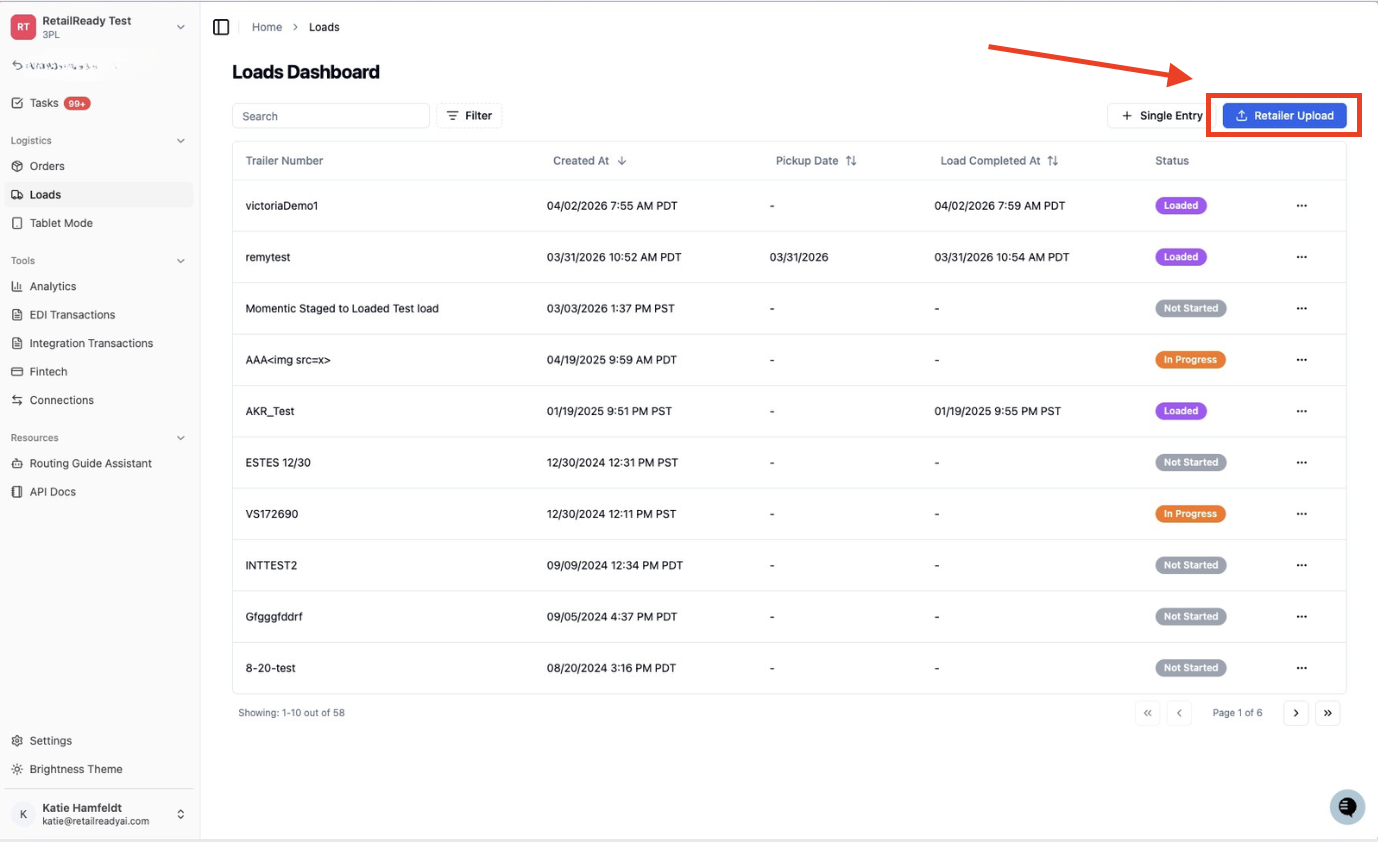This screenshot has width=1378, height=842.
Task: Expand RetailReady Test workspace switcher
Action: coord(181,27)
